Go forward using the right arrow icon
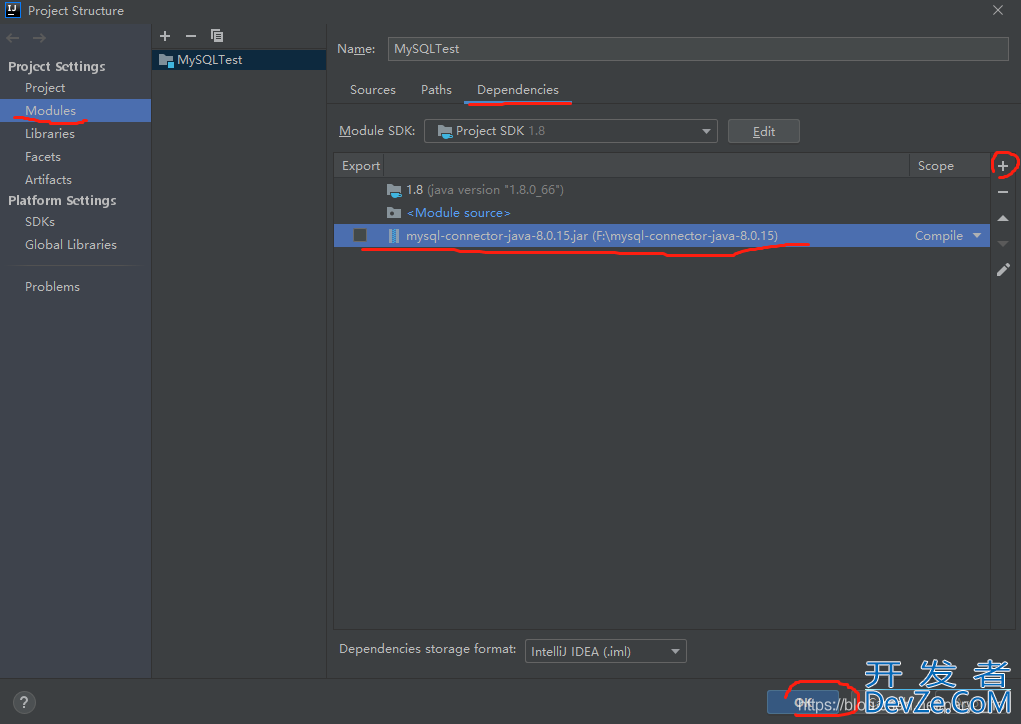This screenshot has width=1021, height=724. pos(39,38)
